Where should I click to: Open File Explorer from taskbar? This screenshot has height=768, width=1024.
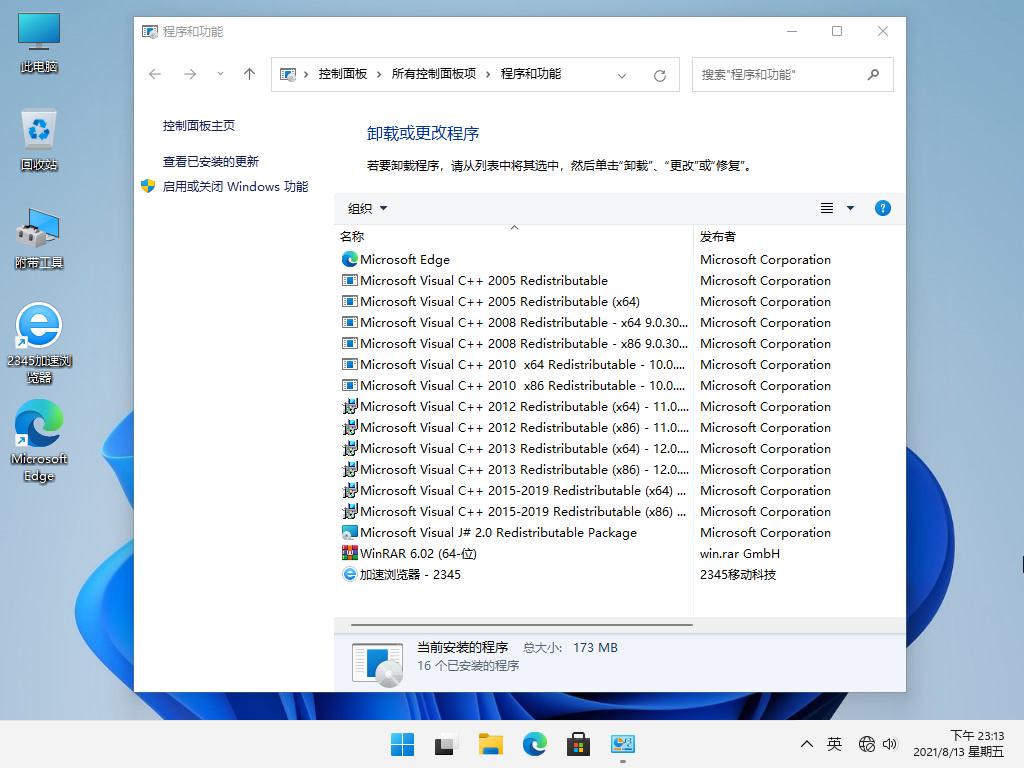(490, 744)
